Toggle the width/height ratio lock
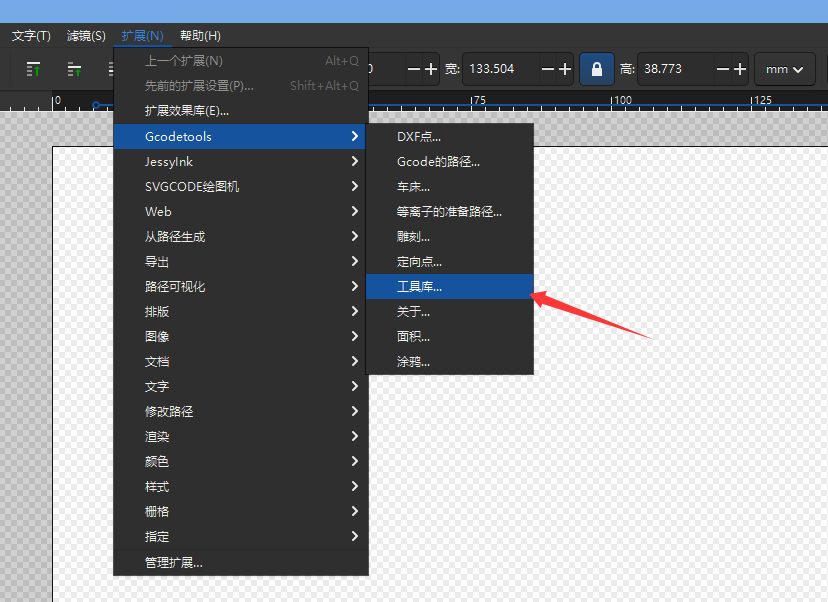This screenshot has height=602, width=828. click(x=597, y=69)
